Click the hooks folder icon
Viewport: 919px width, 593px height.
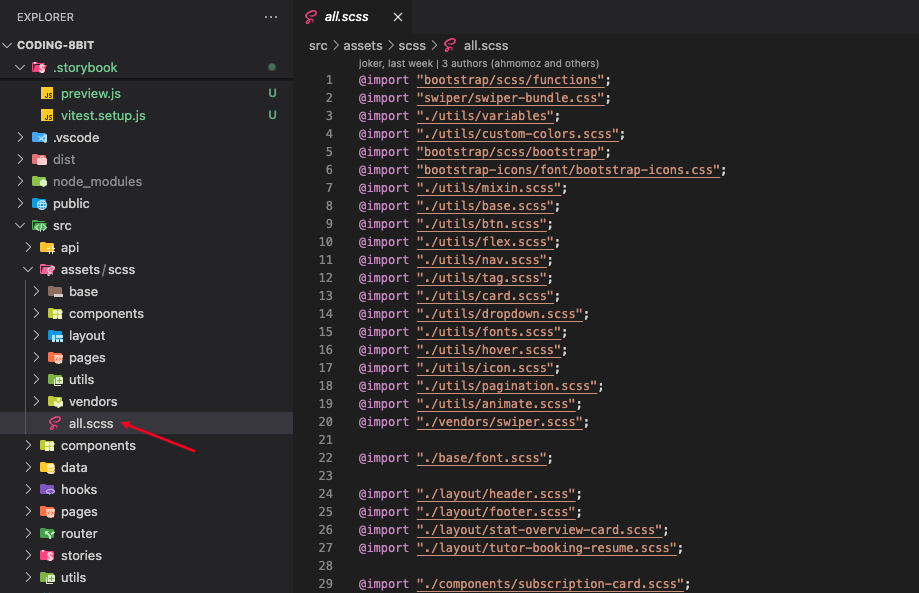click(x=47, y=489)
